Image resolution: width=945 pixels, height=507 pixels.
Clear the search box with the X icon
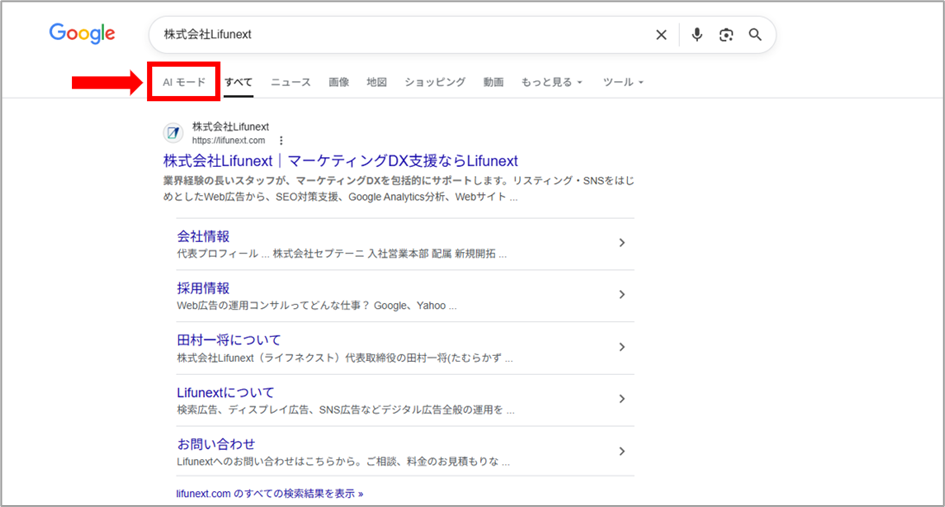click(661, 35)
